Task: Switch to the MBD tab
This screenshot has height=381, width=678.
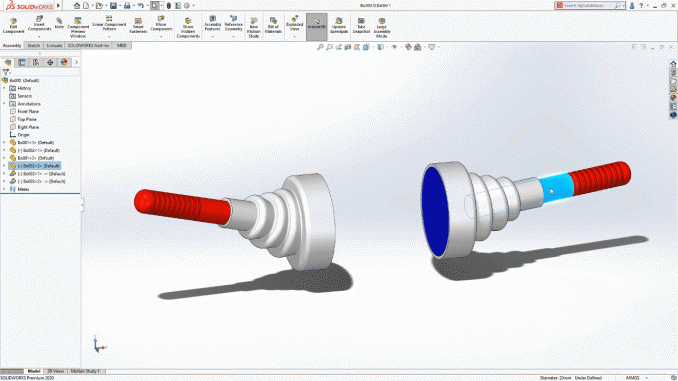Action: click(122, 45)
